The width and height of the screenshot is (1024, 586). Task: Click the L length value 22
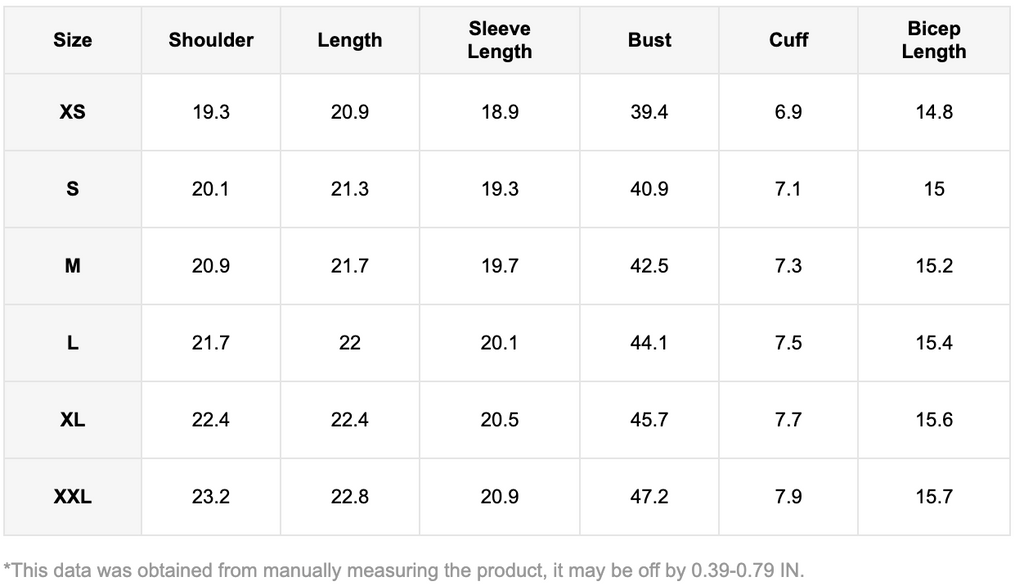coord(350,343)
